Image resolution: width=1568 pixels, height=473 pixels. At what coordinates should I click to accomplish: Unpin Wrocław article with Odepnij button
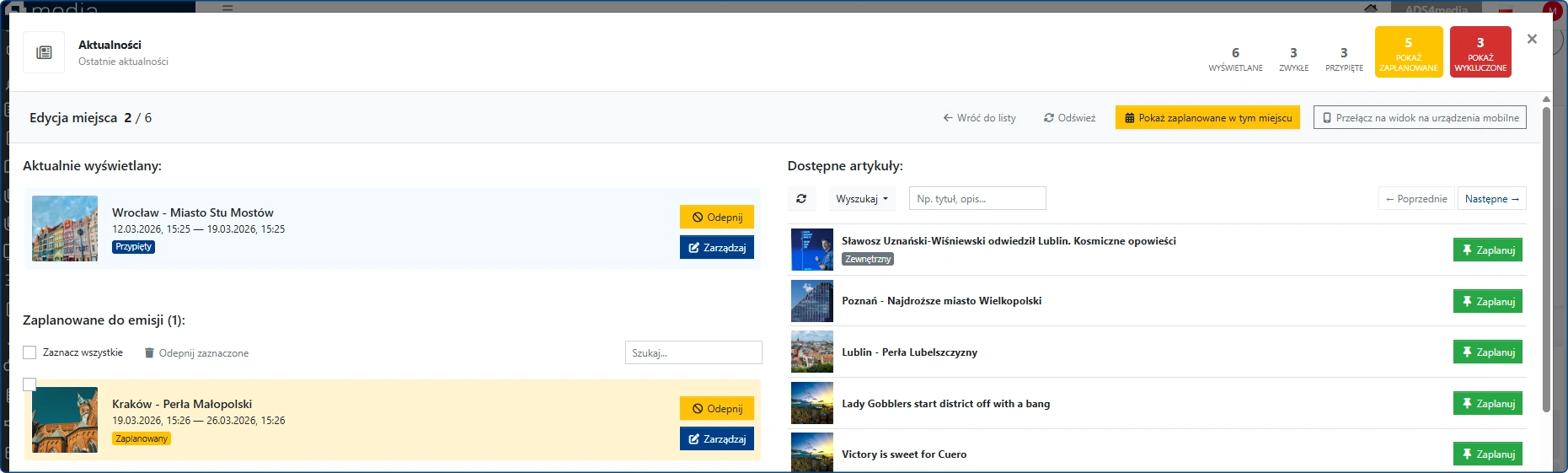pyautogui.click(x=716, y=218)
